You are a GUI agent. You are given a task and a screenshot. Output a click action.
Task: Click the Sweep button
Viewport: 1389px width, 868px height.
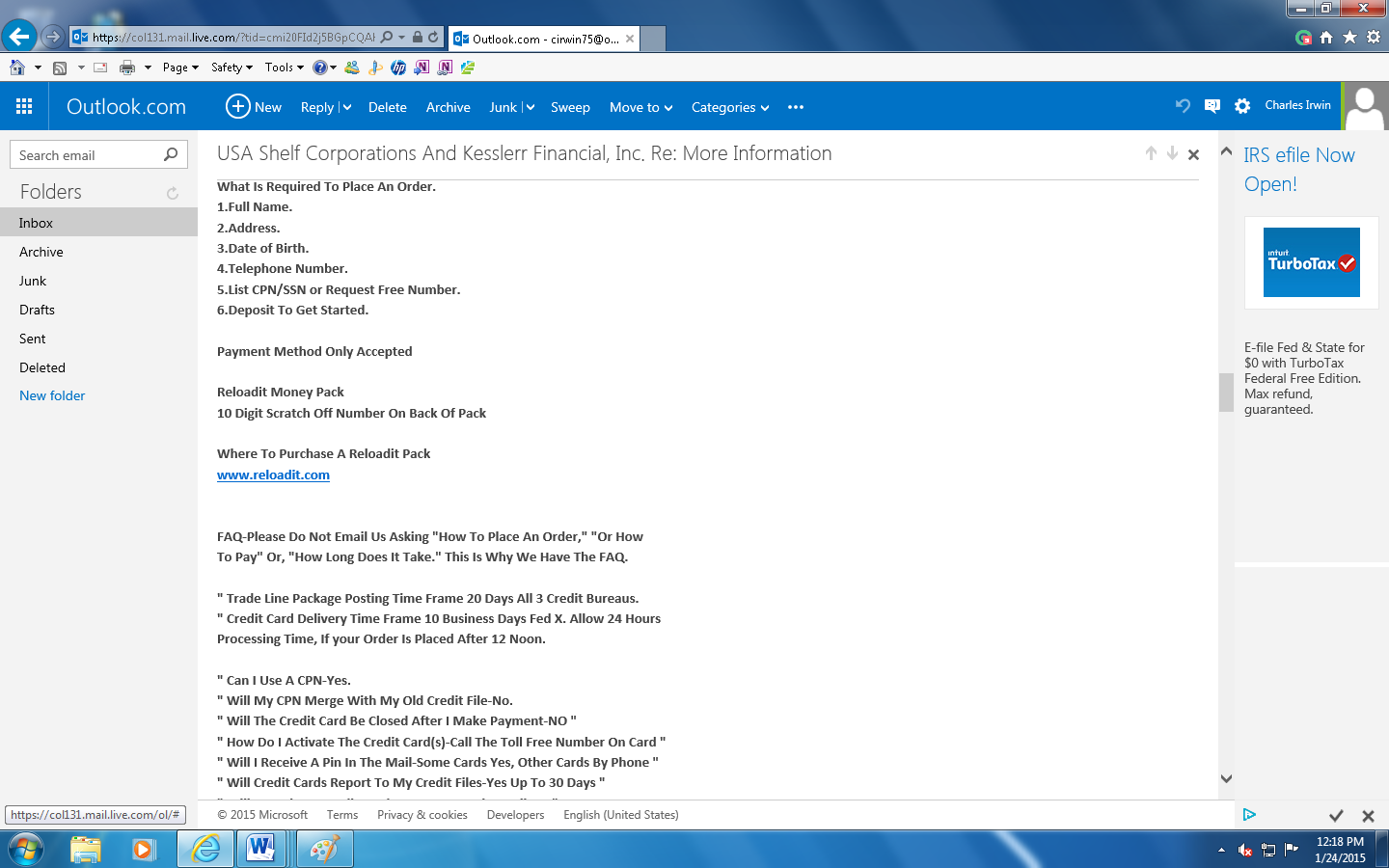[570, 107]
